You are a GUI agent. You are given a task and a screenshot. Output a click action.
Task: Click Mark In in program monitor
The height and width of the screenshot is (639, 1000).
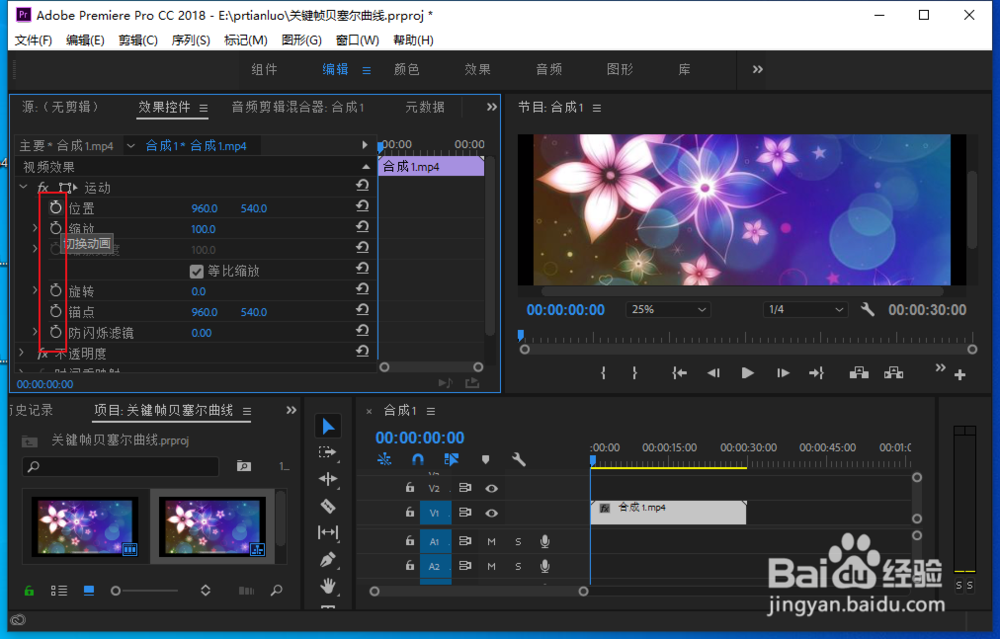[x=603, y=373]
